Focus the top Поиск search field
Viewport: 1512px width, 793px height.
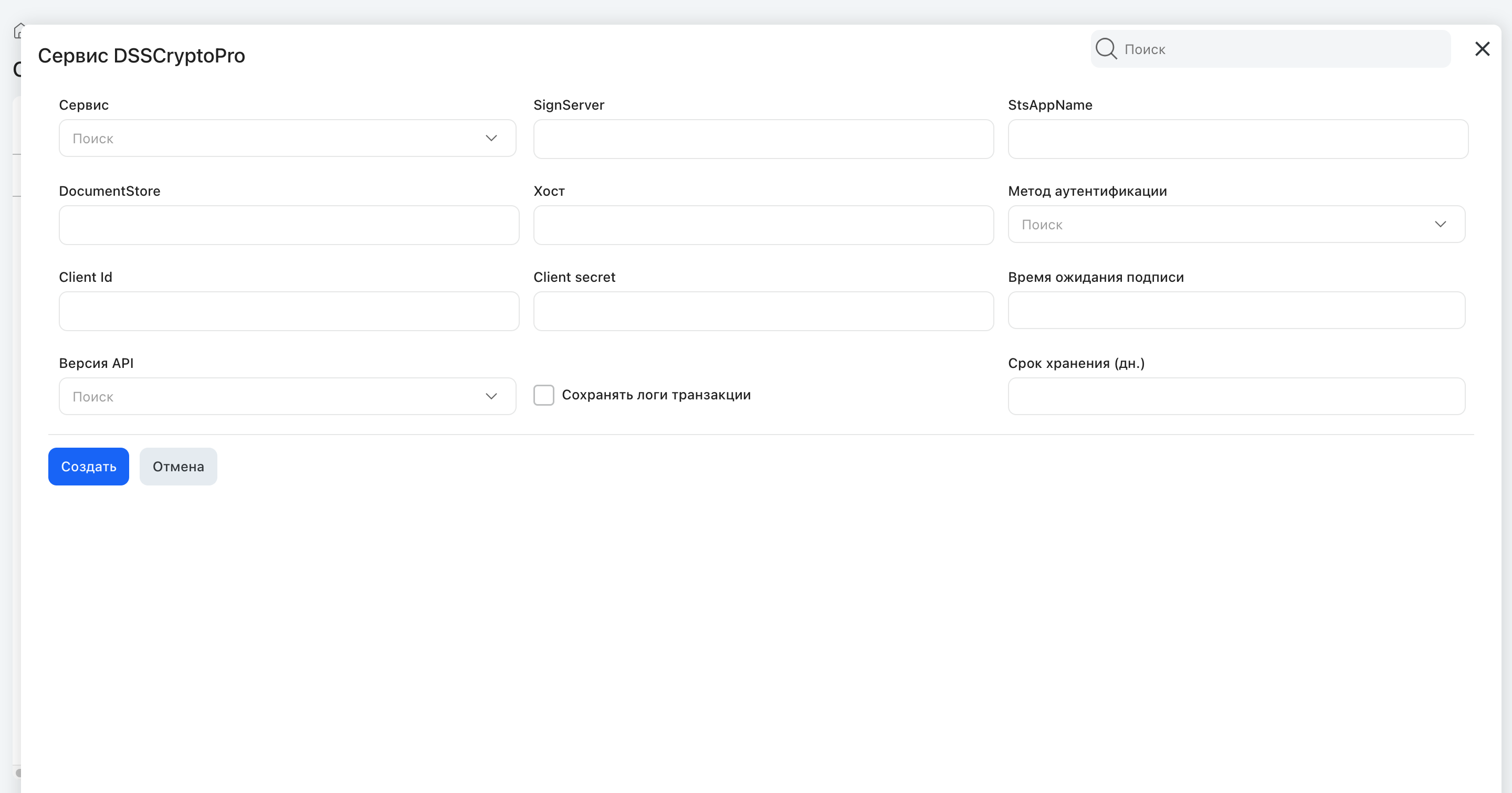[1270, 49]
